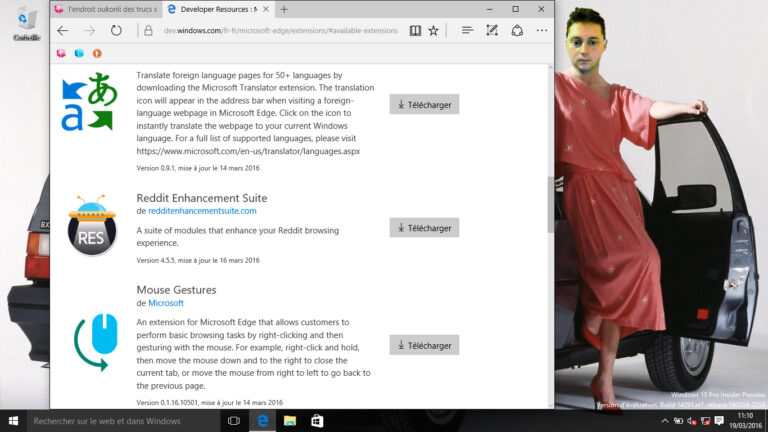This screenshot has height=432, width=768.
Task: Click the Share icon in Edge toolbar
Action: 517,31
